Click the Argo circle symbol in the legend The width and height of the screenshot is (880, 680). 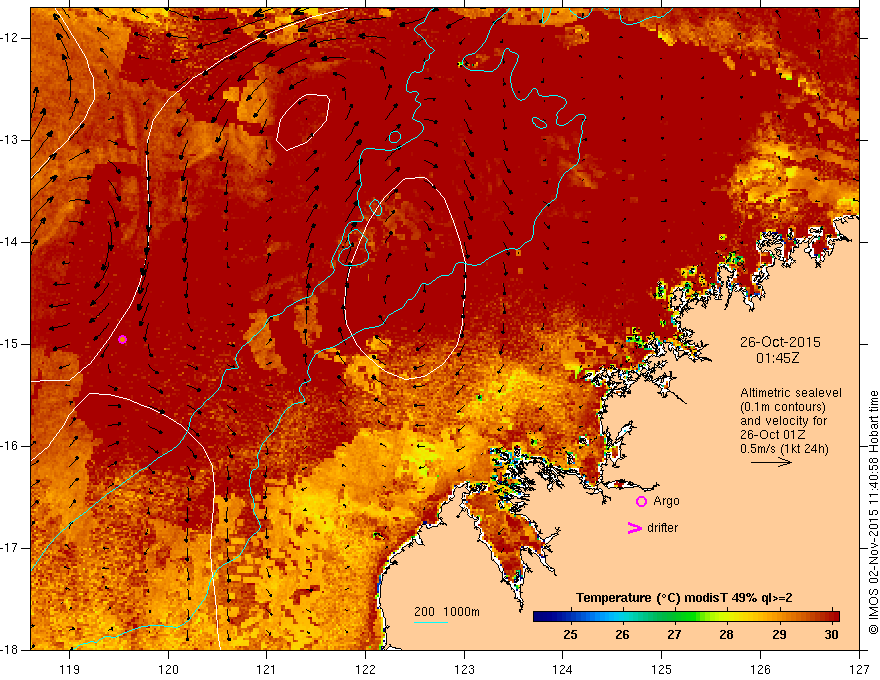point(641,502)
